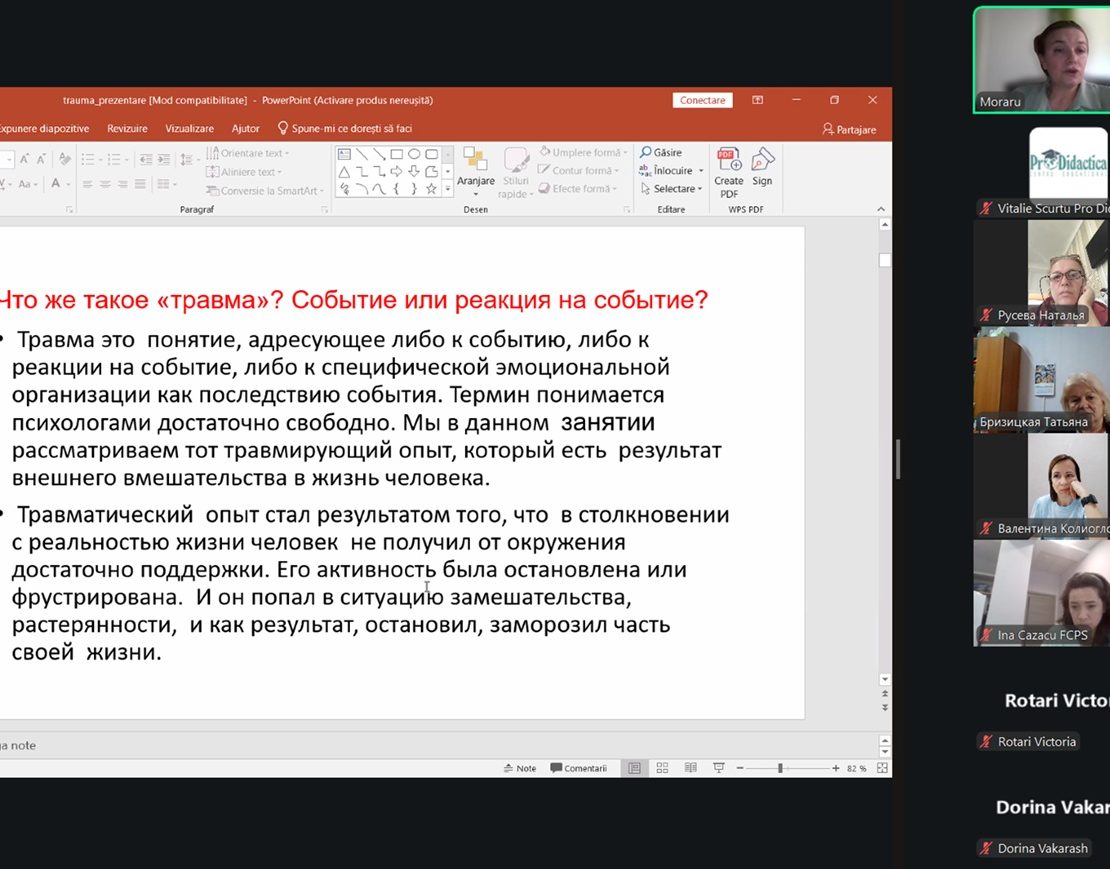This screenshot has height=869, width=1110.
Task: Click fit slide to window icon
Action: 882,768
